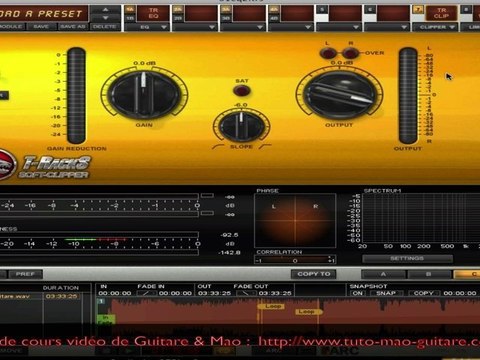Image resolution: width=480 pixels, height=360 pixels.
Task: Click the phase scope display
Action: point(295,221)
